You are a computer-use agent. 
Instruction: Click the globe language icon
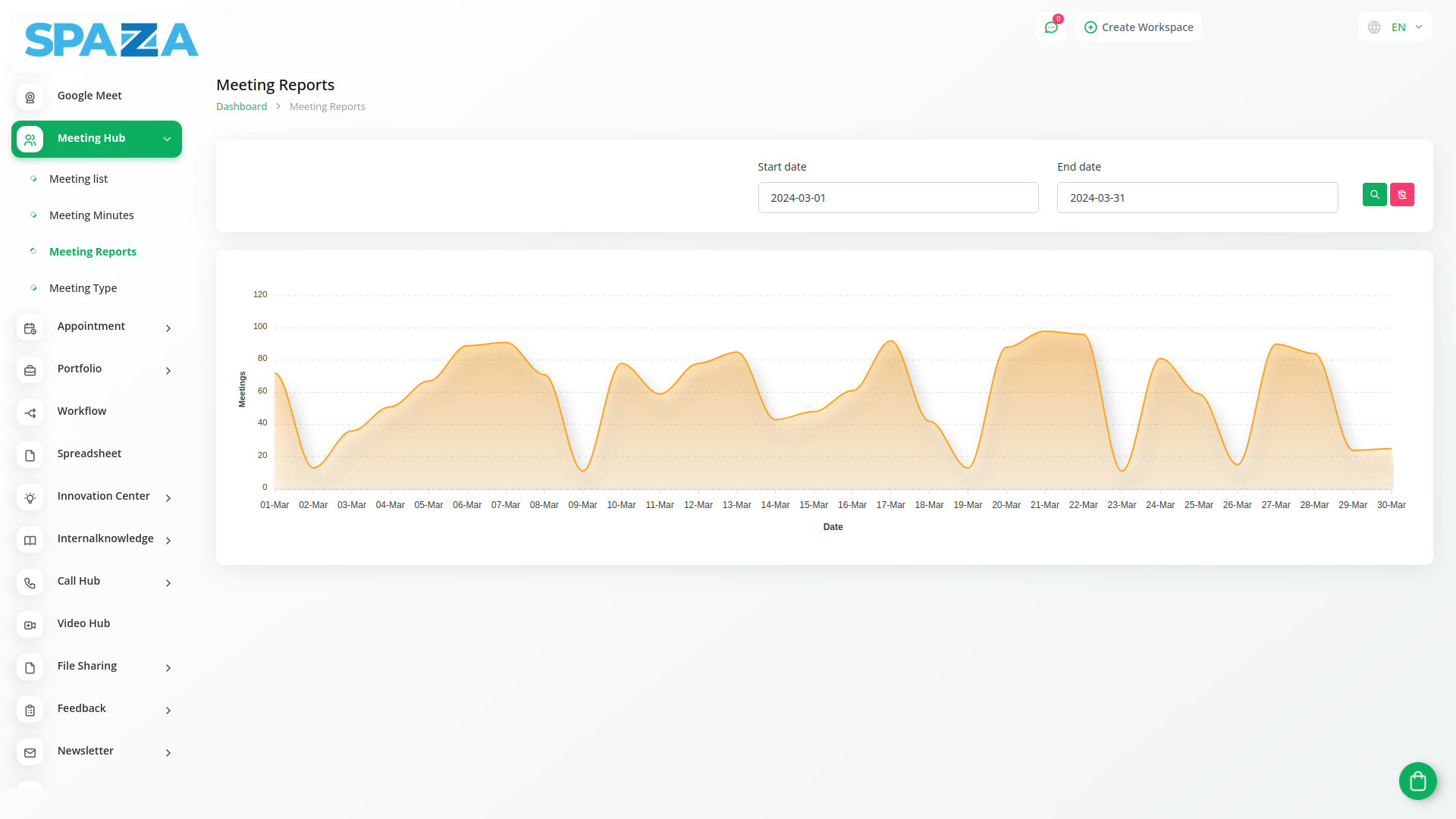[x=1374, y=27]
